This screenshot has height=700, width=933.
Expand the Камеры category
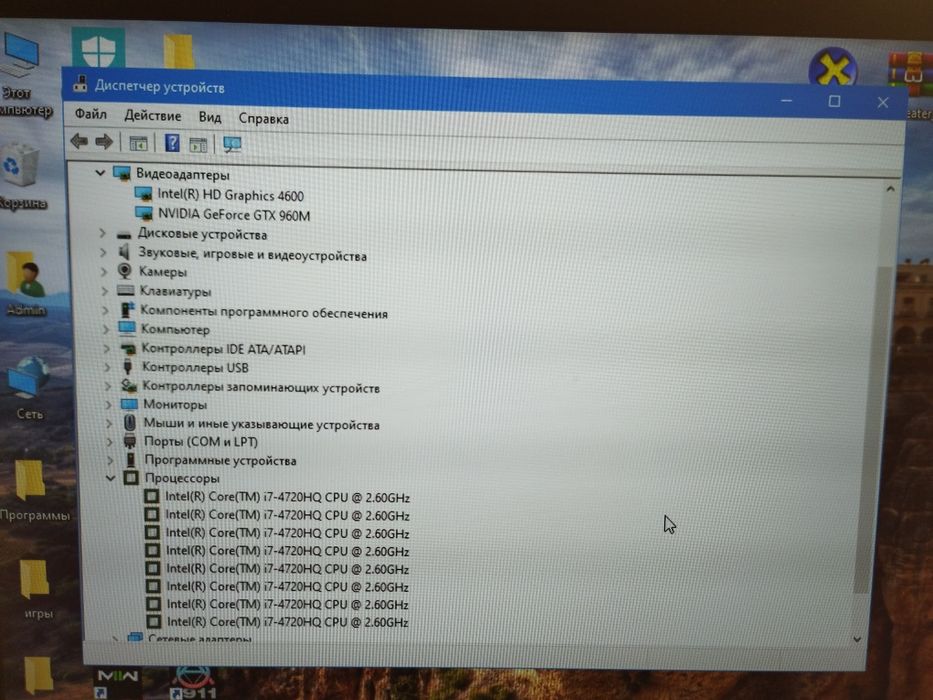pos(104,271)
